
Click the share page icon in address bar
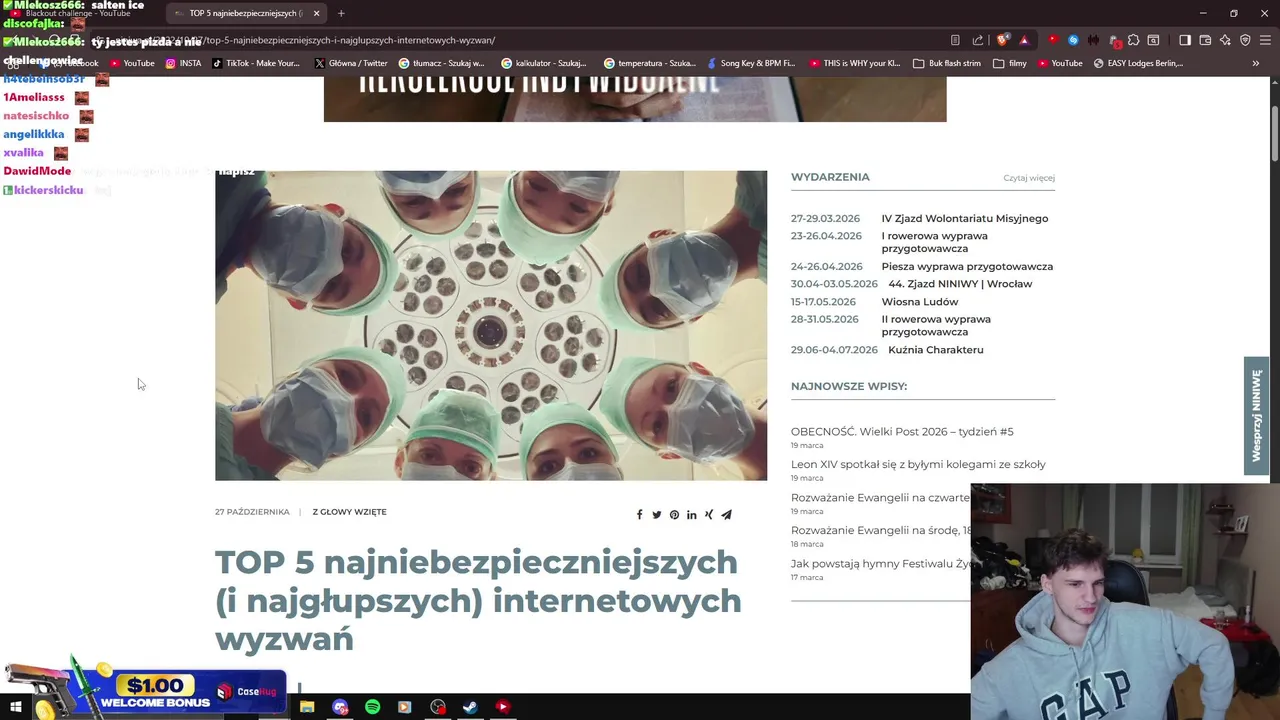click(x=978, y=40)
